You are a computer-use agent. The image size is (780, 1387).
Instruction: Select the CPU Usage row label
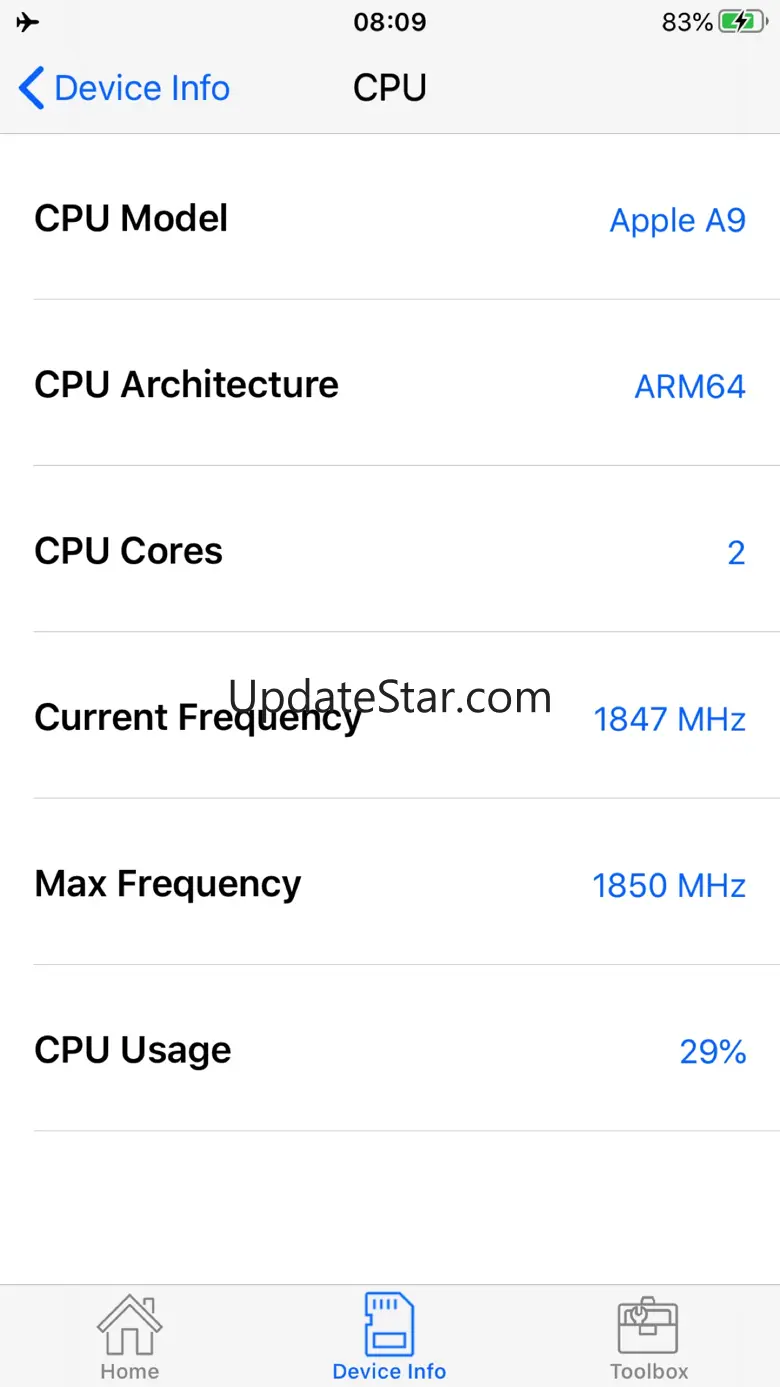click(132, 1050)
